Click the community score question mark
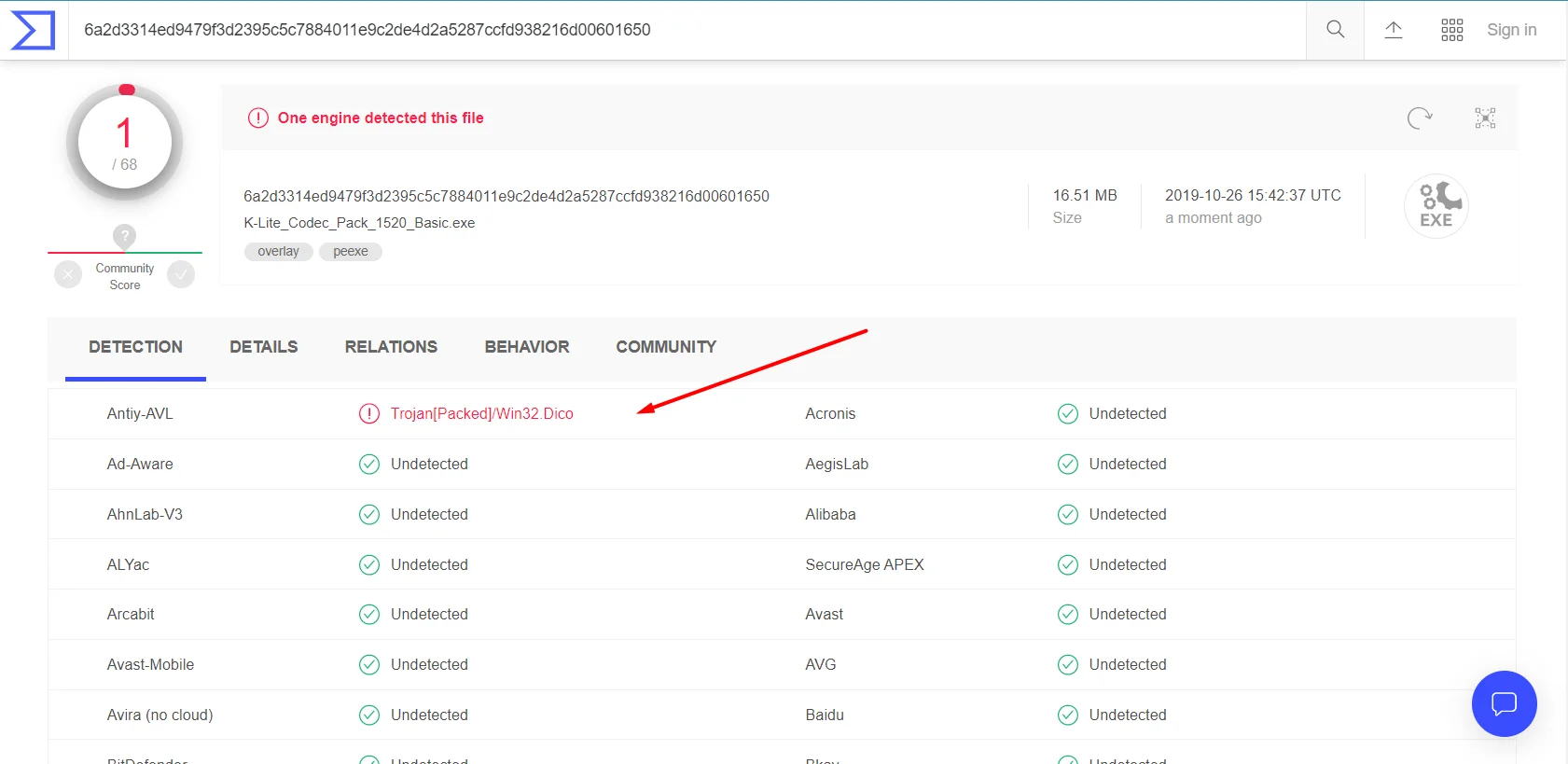This screenshot has height=764, width=1568. click(124, 236)
